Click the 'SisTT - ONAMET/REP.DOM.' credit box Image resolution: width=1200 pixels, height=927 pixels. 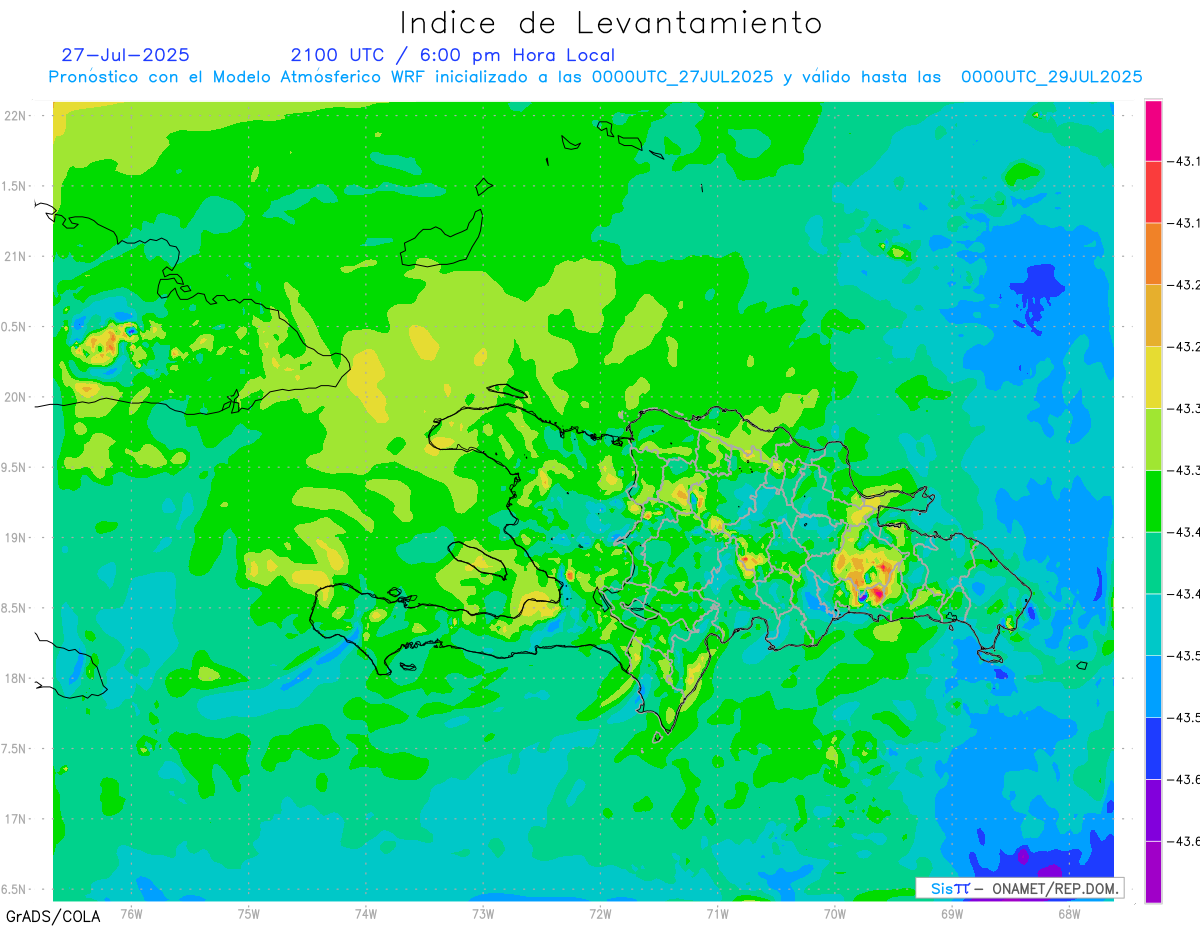point(1019,888)
